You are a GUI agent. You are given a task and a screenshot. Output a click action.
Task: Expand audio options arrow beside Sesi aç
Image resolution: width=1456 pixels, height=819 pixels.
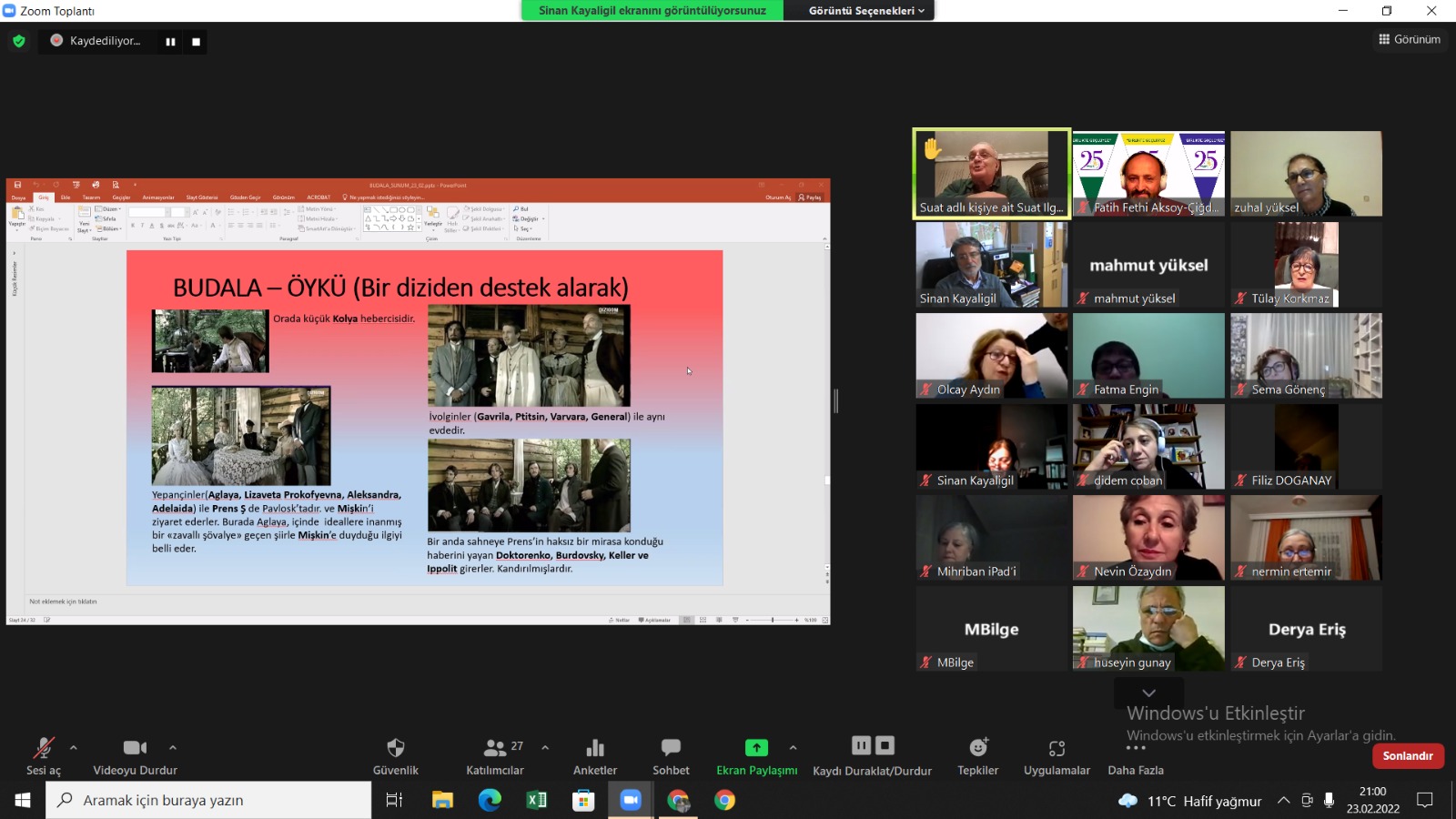click(74, 748)
